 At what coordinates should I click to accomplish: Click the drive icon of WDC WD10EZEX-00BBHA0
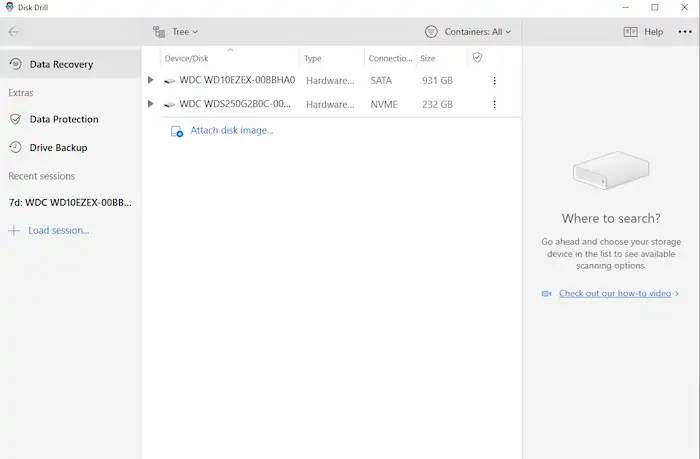(x=170, y=81)
